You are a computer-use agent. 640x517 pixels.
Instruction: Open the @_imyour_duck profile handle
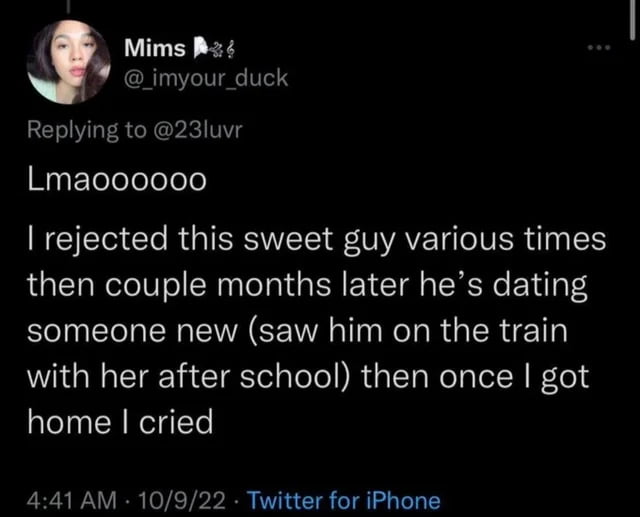pos(206,76)
